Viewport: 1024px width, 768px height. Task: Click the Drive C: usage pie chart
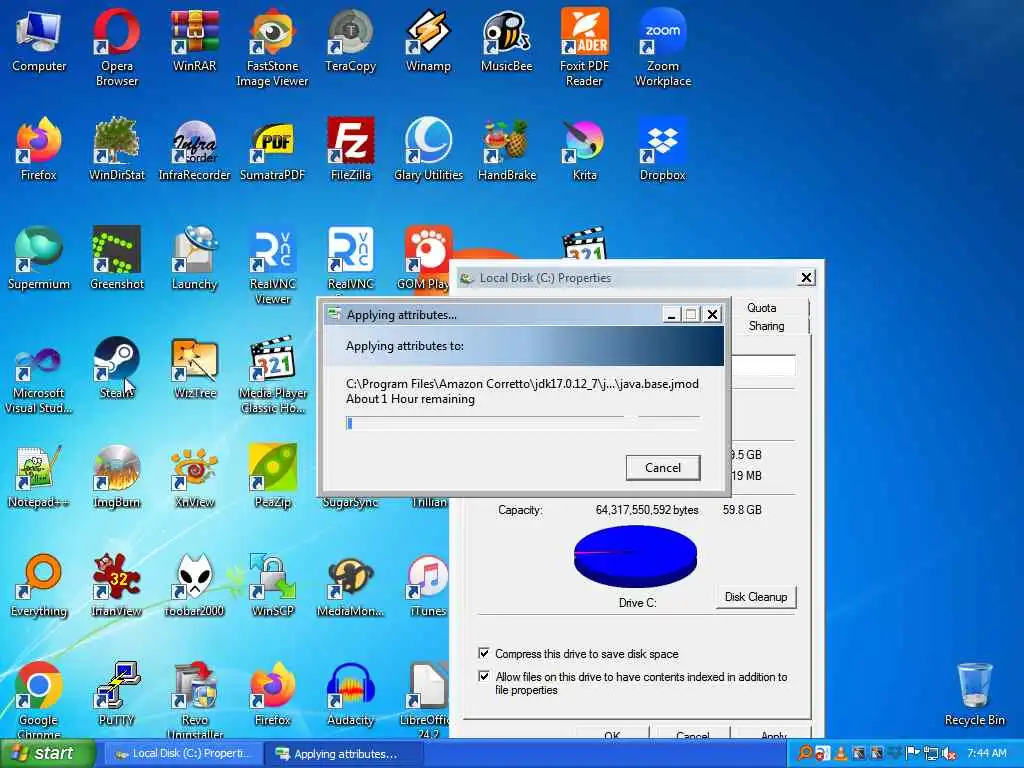[x=635, y=557]
